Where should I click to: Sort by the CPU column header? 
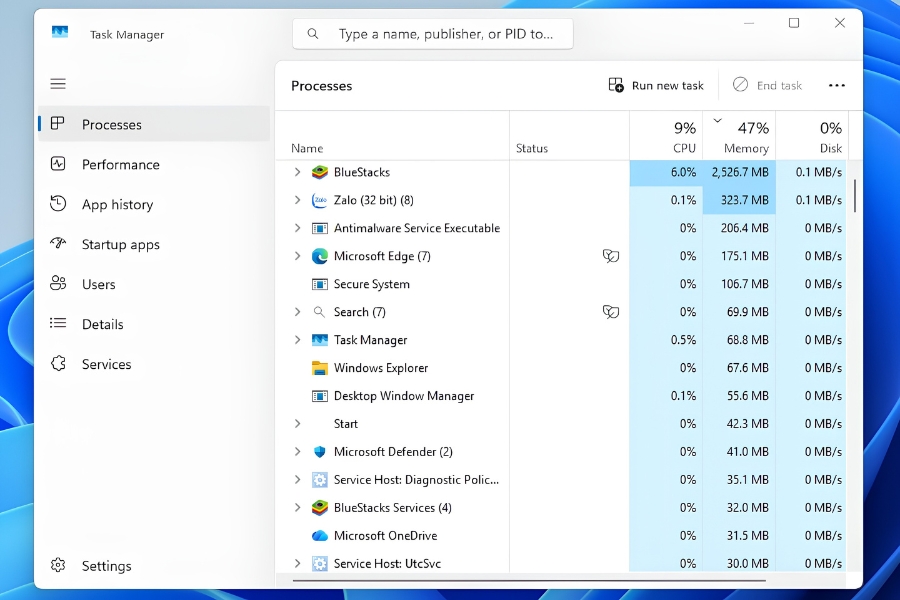tap(666, 136)
